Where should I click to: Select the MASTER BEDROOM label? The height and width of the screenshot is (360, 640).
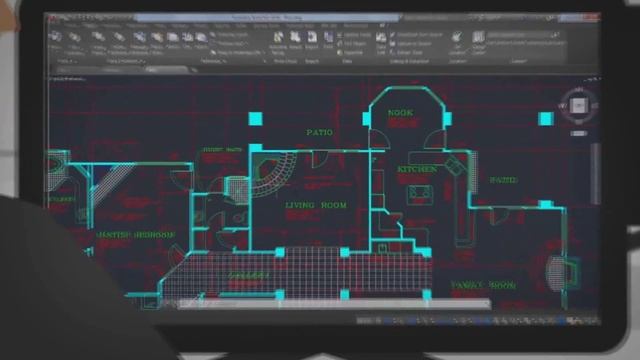click(x=136, y=235)
